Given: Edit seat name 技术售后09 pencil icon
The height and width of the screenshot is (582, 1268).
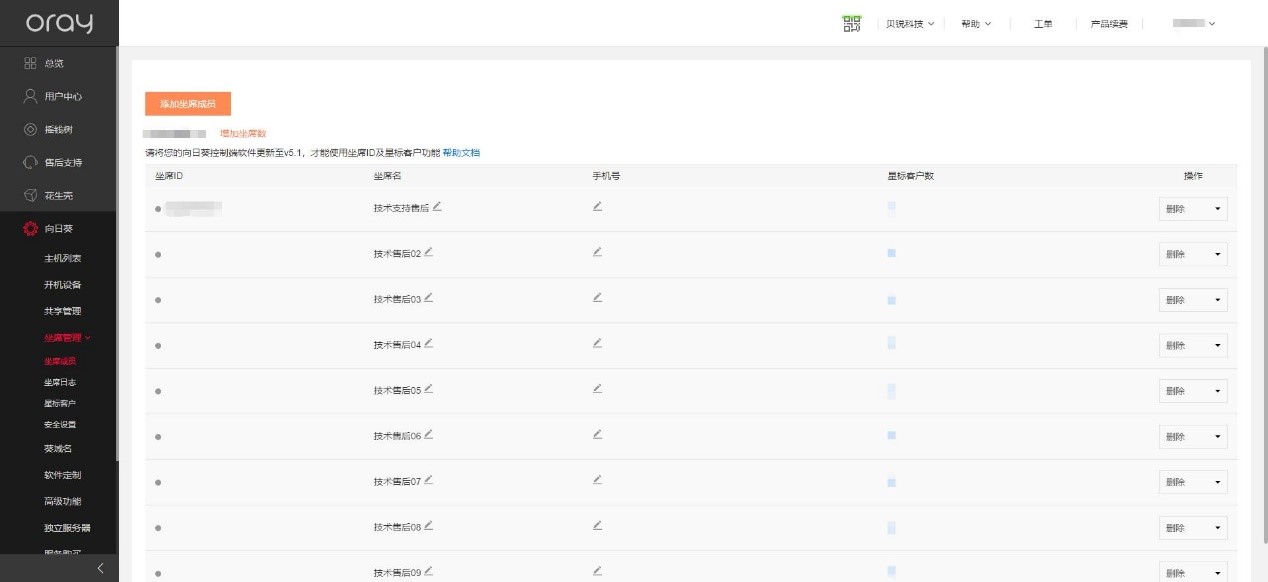Looking at the screenshot, I should tap(429, 571).
